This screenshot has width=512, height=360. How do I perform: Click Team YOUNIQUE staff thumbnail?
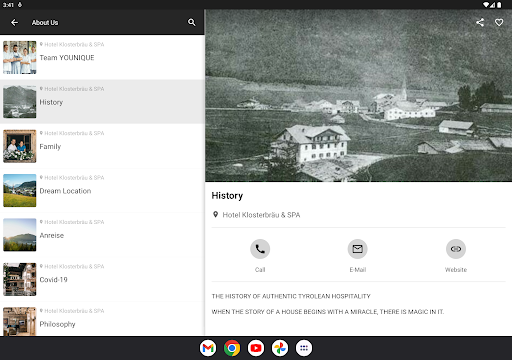tap(20, 57)
